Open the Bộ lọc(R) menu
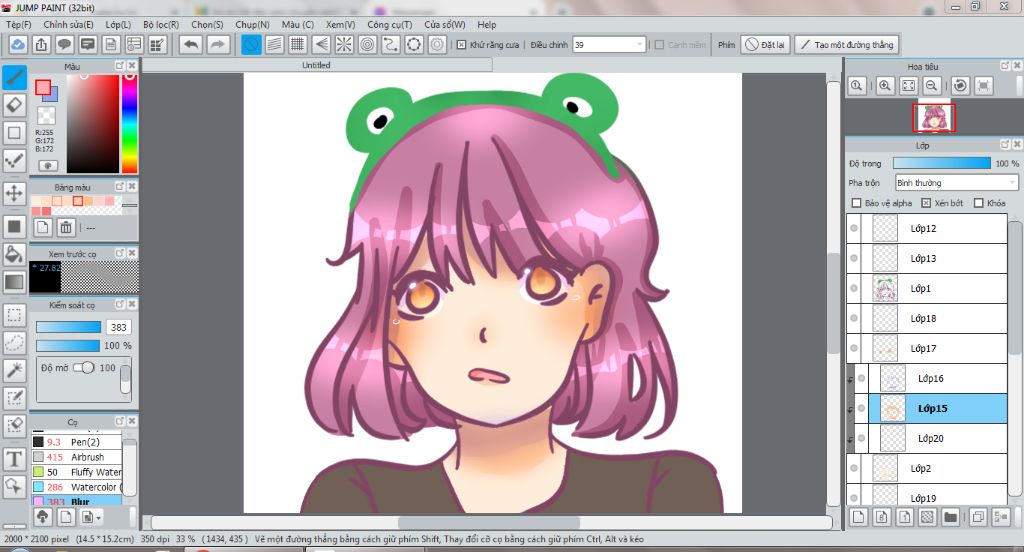Image resolution: width=1024 pixels, height=552 pixels. [x=161, y=24]
